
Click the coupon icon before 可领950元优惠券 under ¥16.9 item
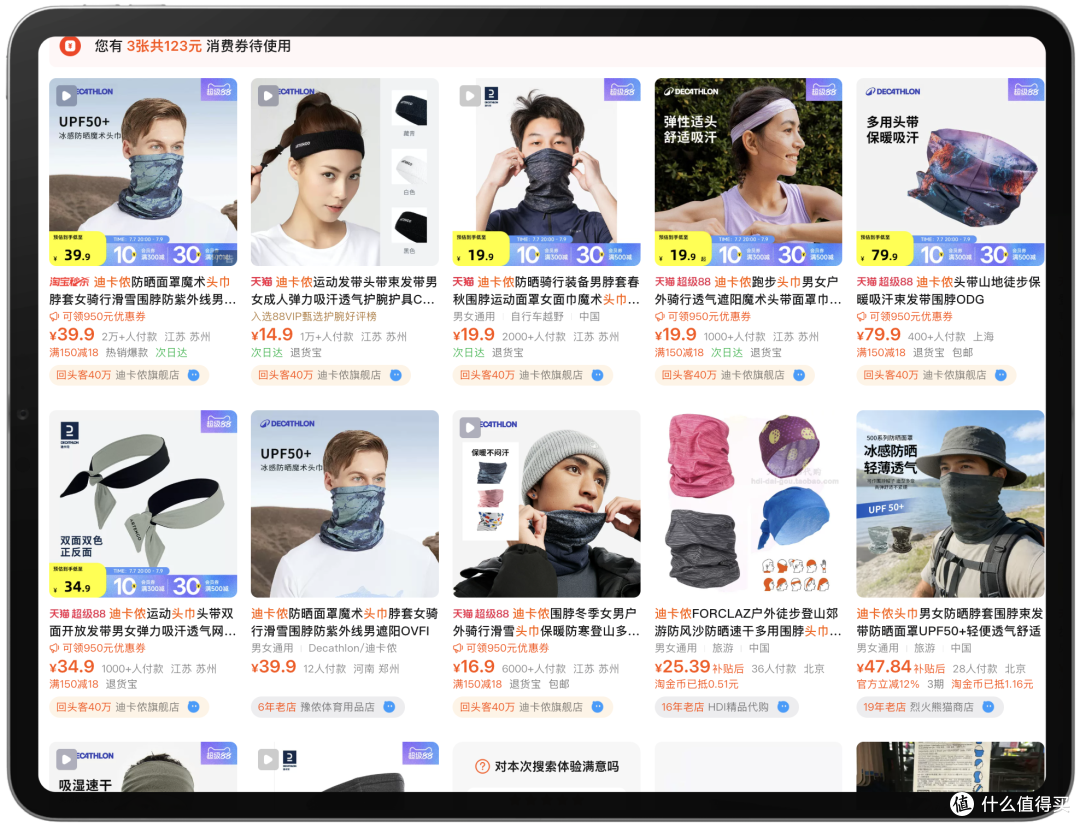(x=457, y=649)
